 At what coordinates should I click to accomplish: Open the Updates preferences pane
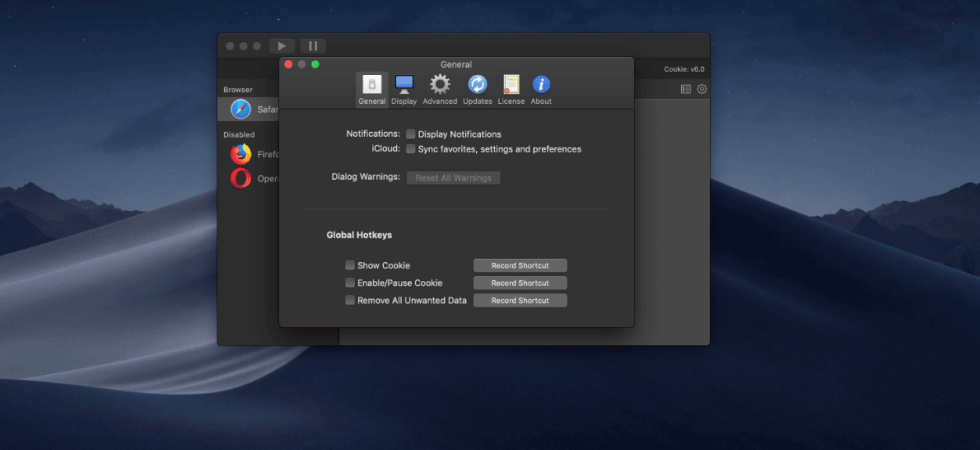[x=478, y=89]
